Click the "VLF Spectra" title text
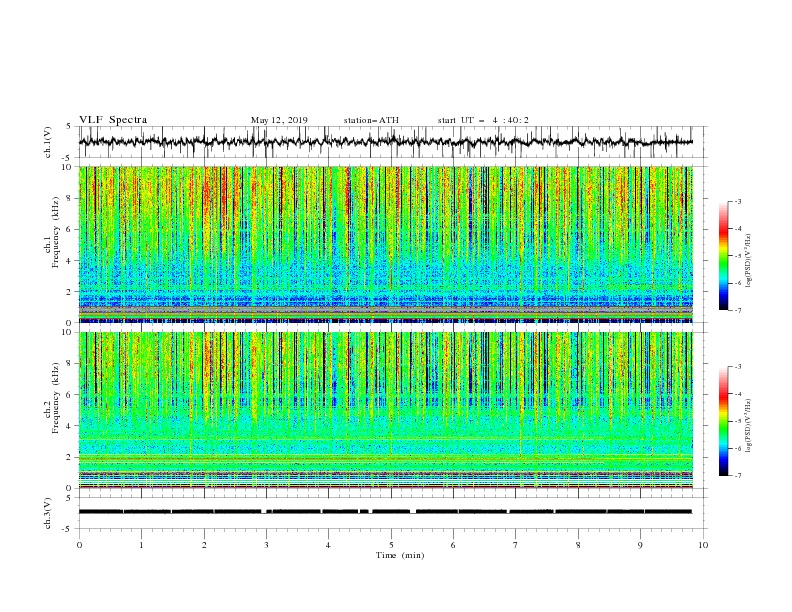792x612 pixels. [x=113, y=120]
